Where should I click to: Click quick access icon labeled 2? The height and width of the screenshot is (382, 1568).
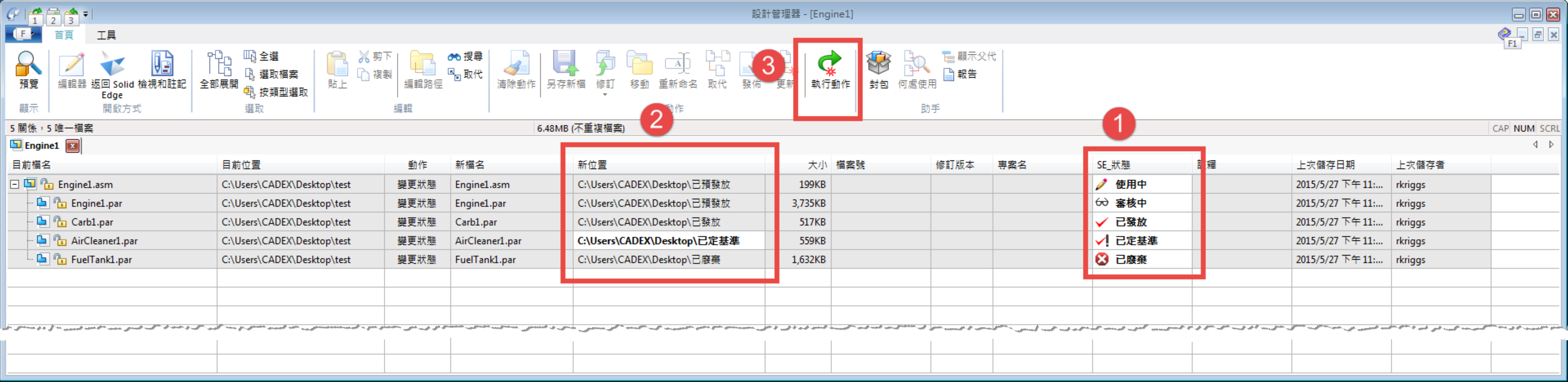(53, 15)
